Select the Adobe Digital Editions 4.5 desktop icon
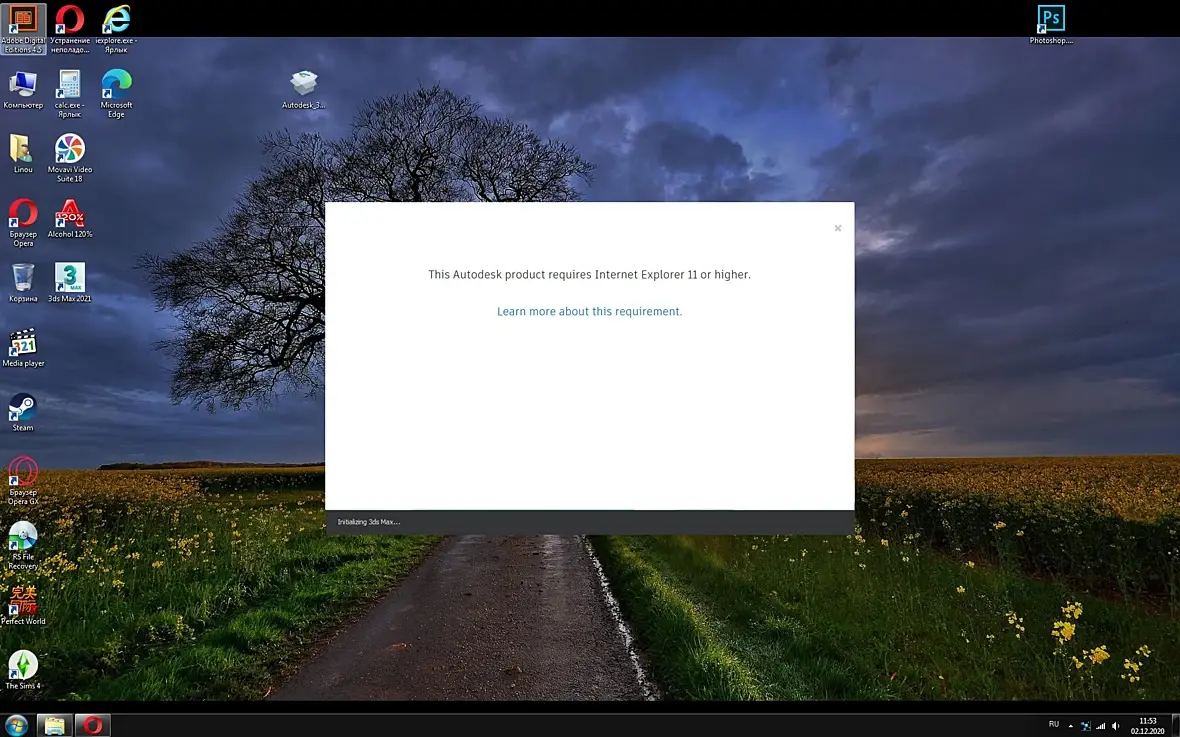This screenshot has width=1180, height=737. (x=23, y=29)
